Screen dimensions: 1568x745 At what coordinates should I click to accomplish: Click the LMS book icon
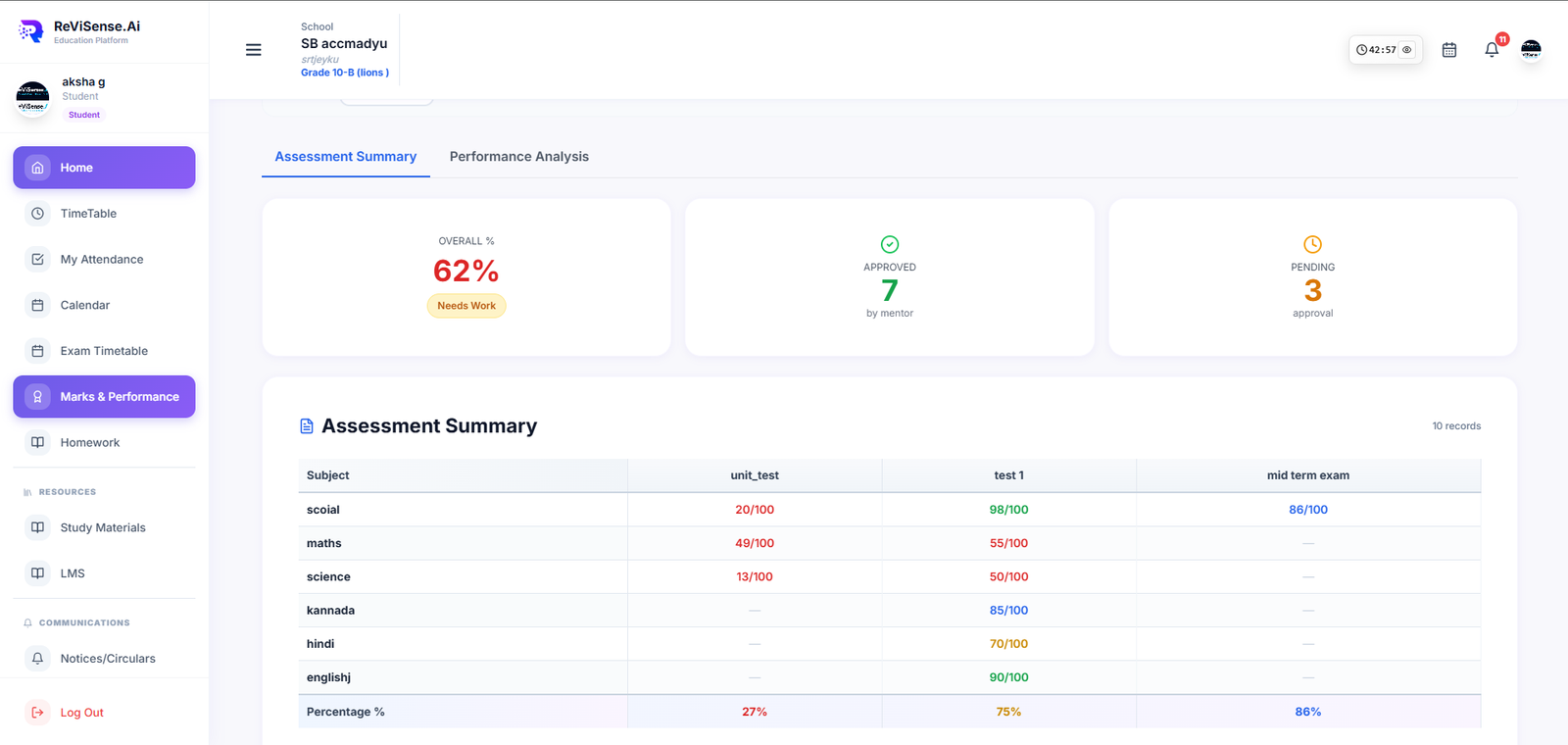(37, 573)
